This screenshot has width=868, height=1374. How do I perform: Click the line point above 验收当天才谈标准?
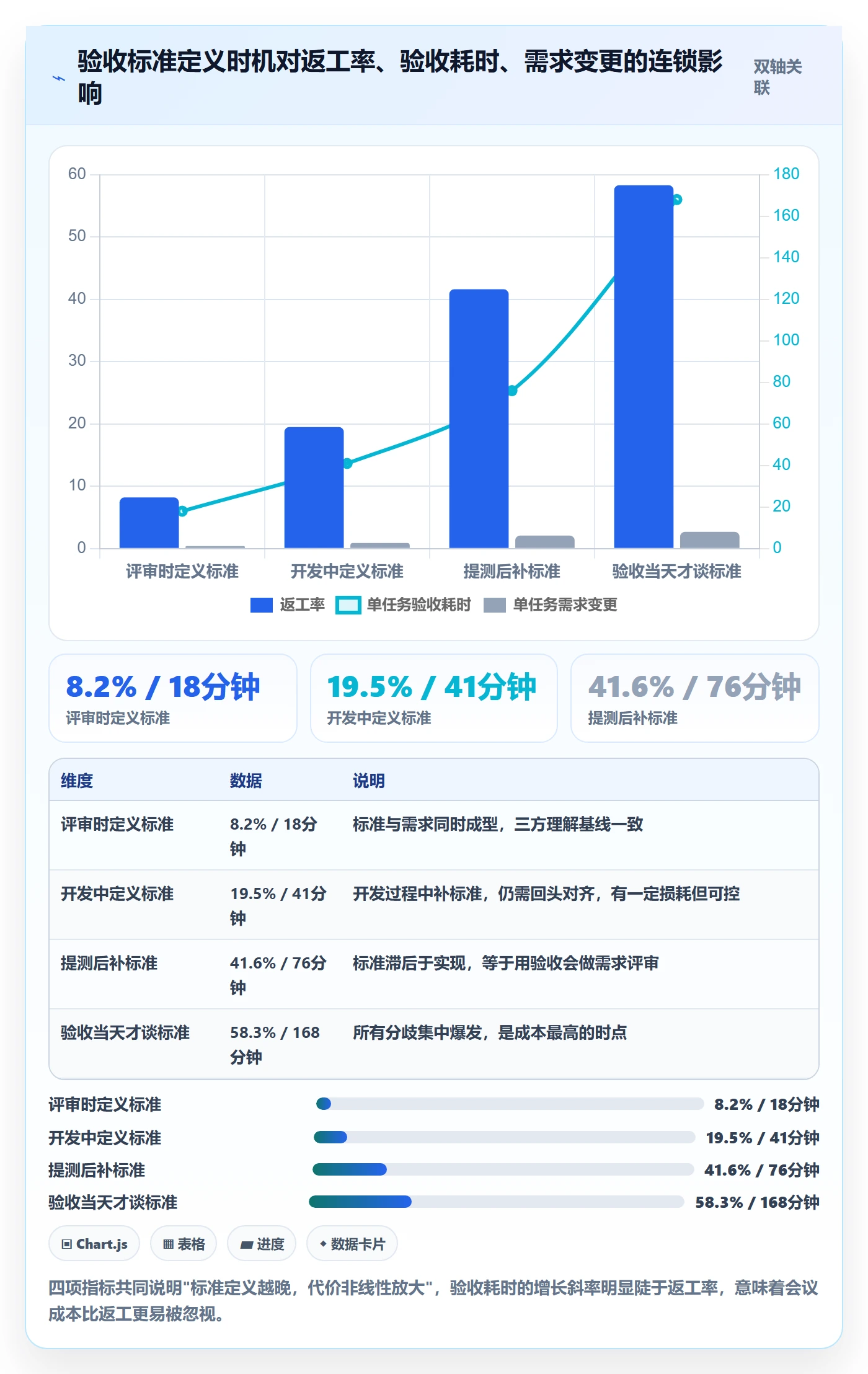(677, 200)
